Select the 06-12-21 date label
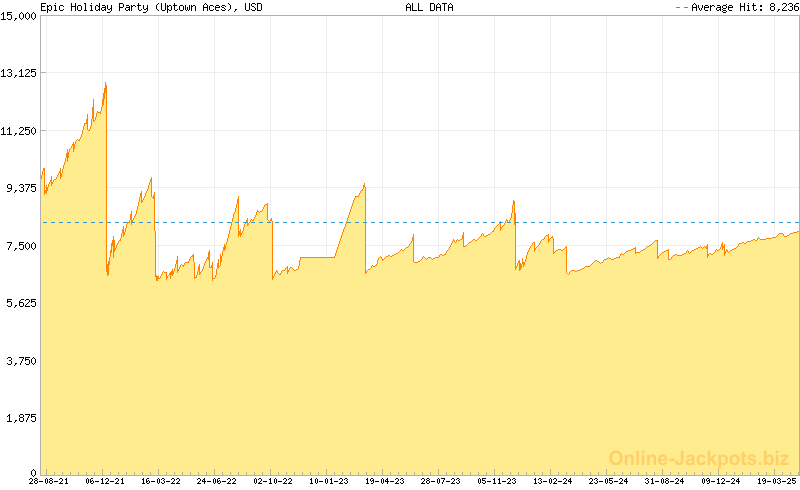800x490 pixels. [105, 481]
